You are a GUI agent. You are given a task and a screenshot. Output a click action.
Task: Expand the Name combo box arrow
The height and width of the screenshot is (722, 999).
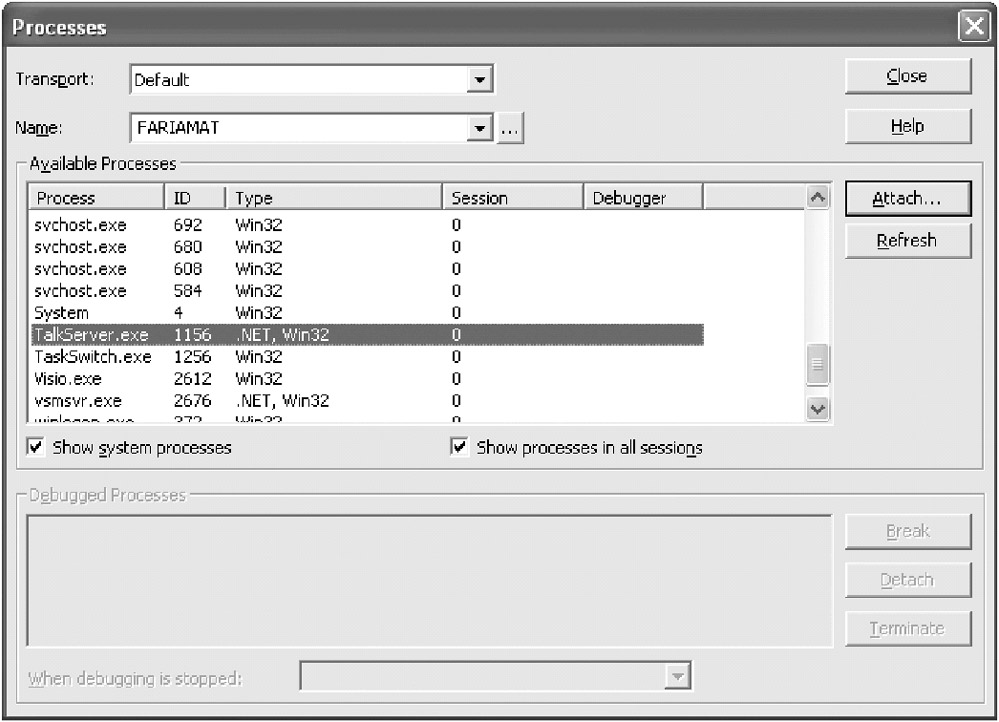point(481,129)
